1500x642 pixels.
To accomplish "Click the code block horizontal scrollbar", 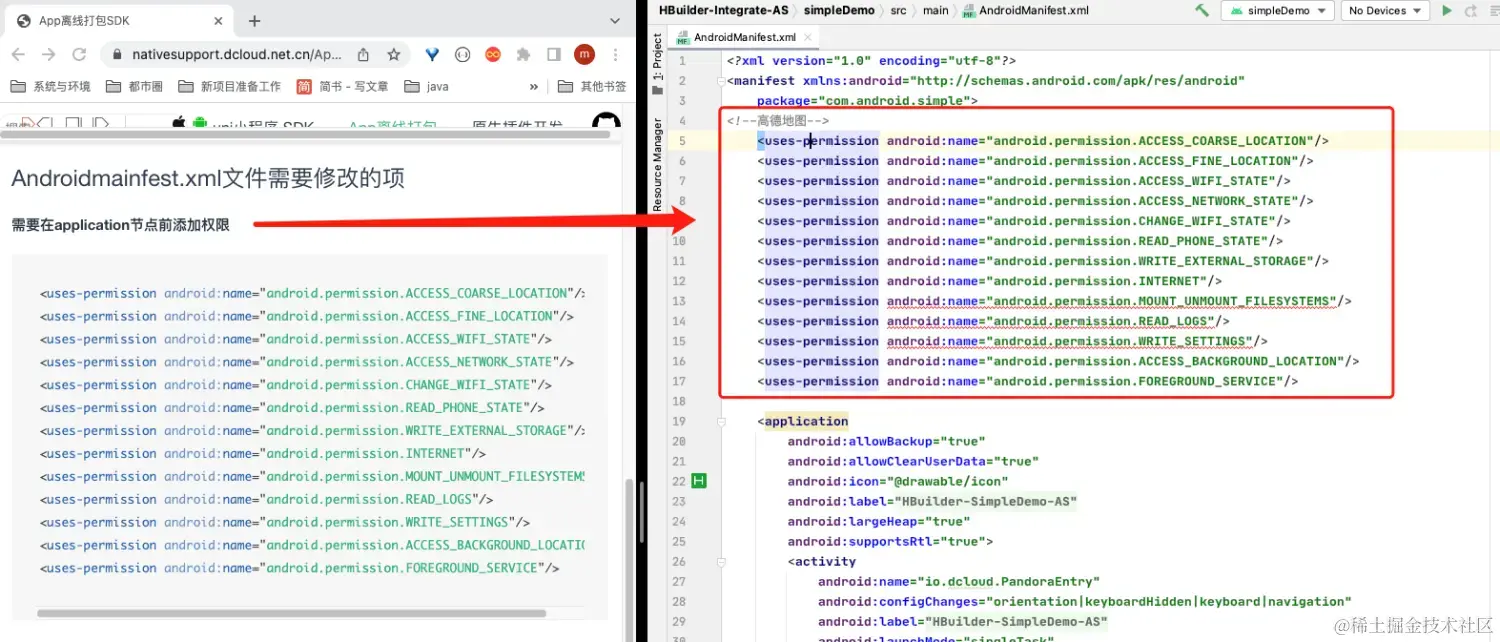I will tap(292, 613).
